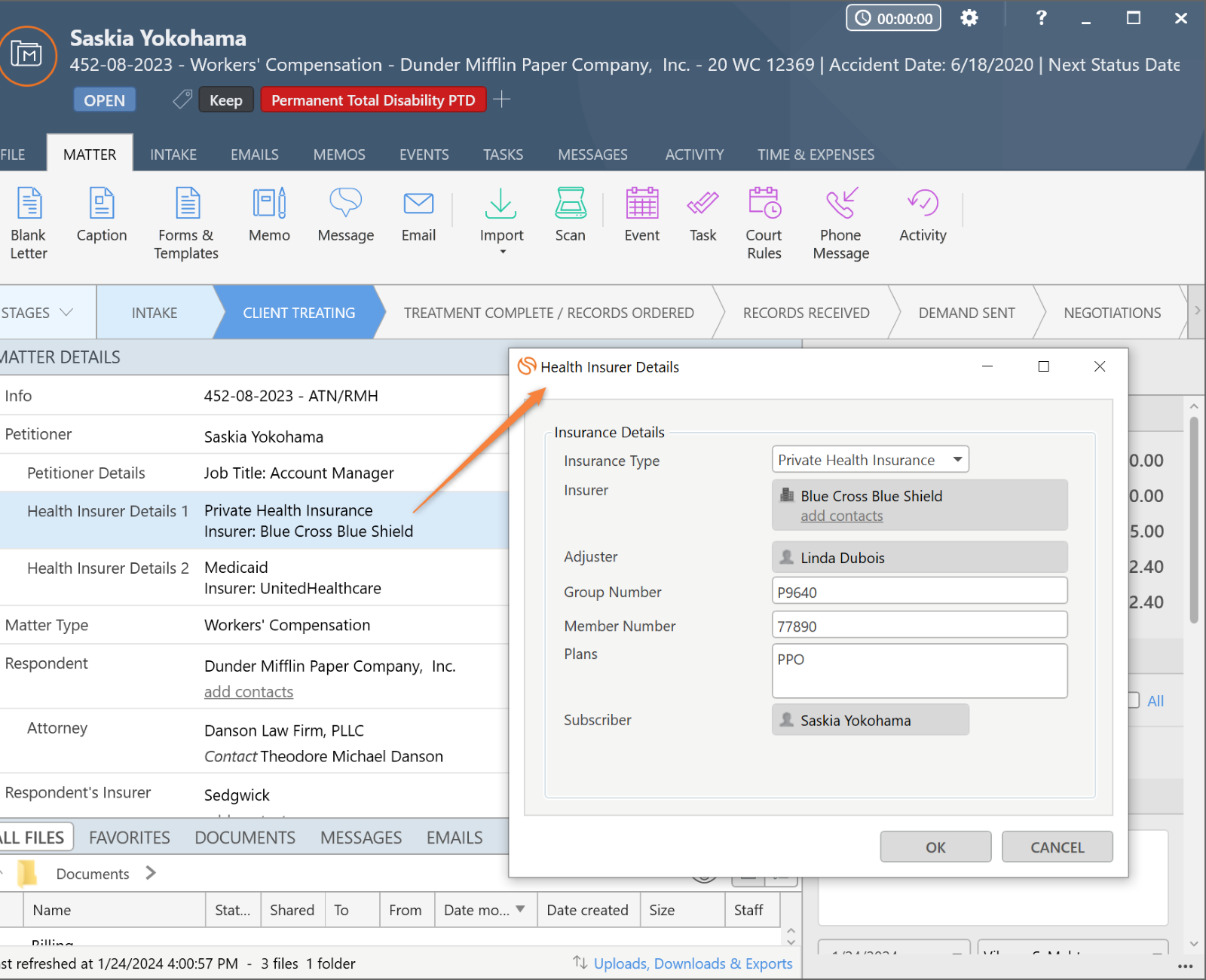The height and width of the screenshot is (980, 1206).
Task: Click the right panel vertical scrollbar
Action: click(x=1194, y=520)
